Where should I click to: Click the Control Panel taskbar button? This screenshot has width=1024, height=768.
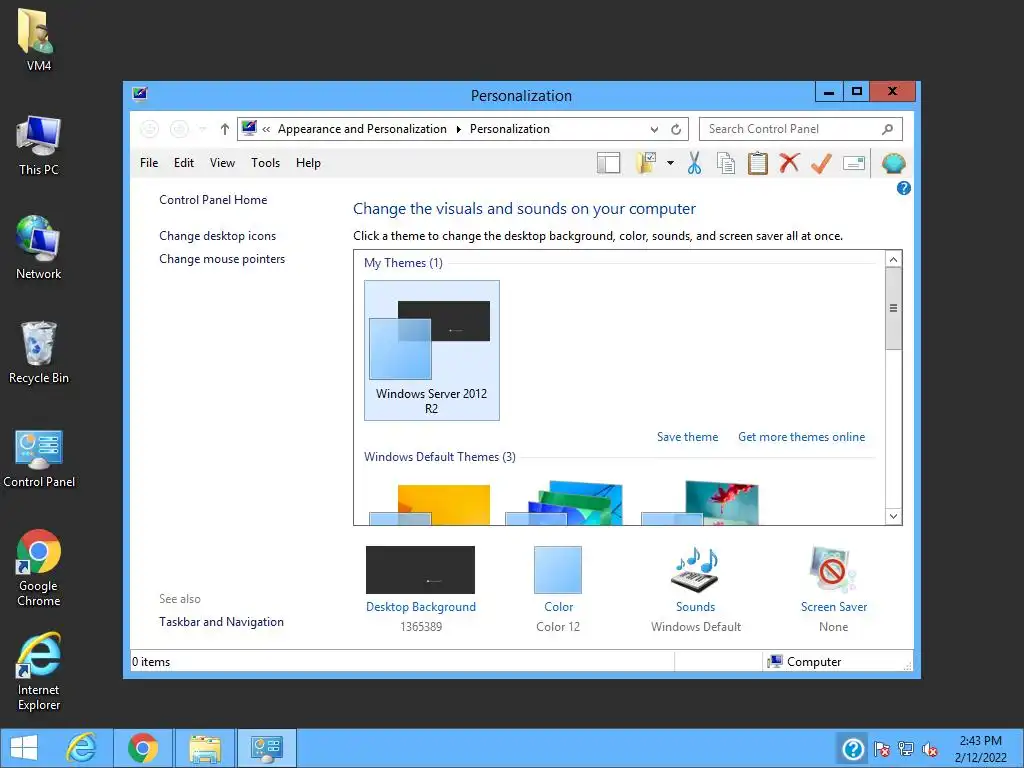tap(266, 748)
